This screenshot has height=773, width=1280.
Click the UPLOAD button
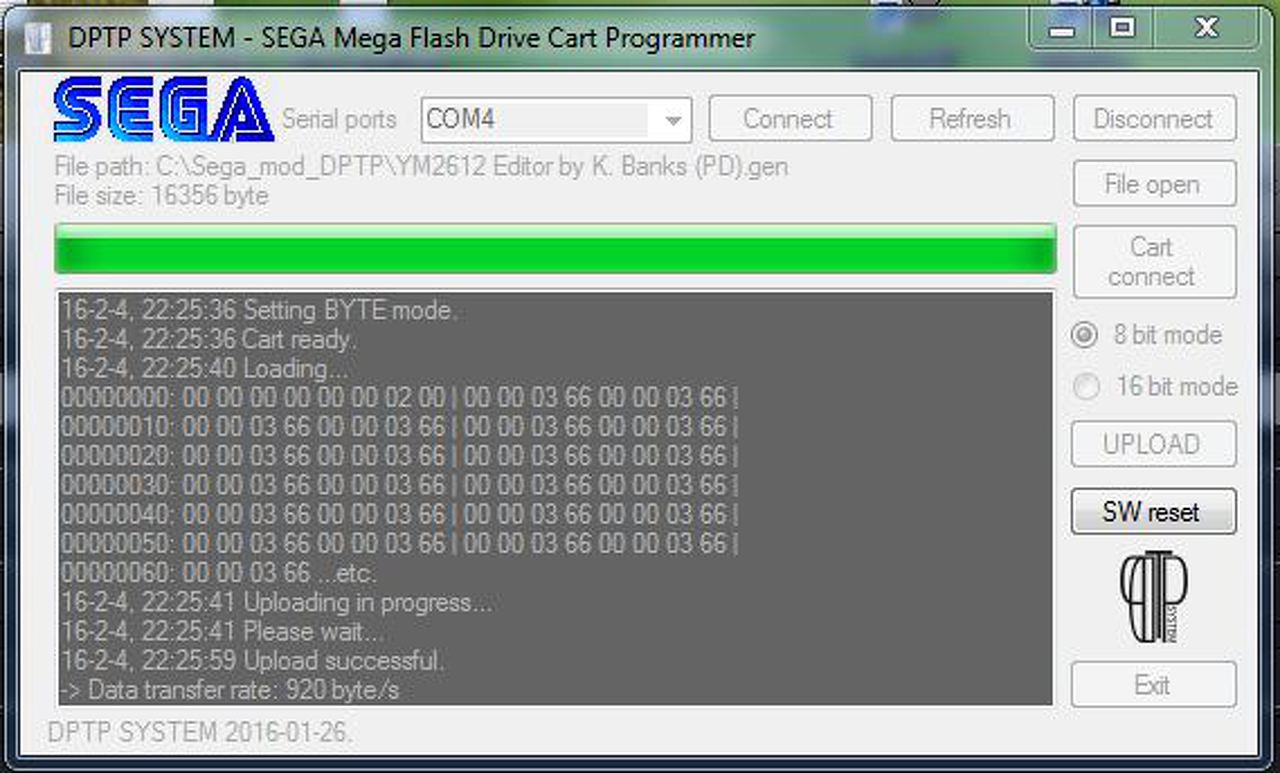[1154, 444]
